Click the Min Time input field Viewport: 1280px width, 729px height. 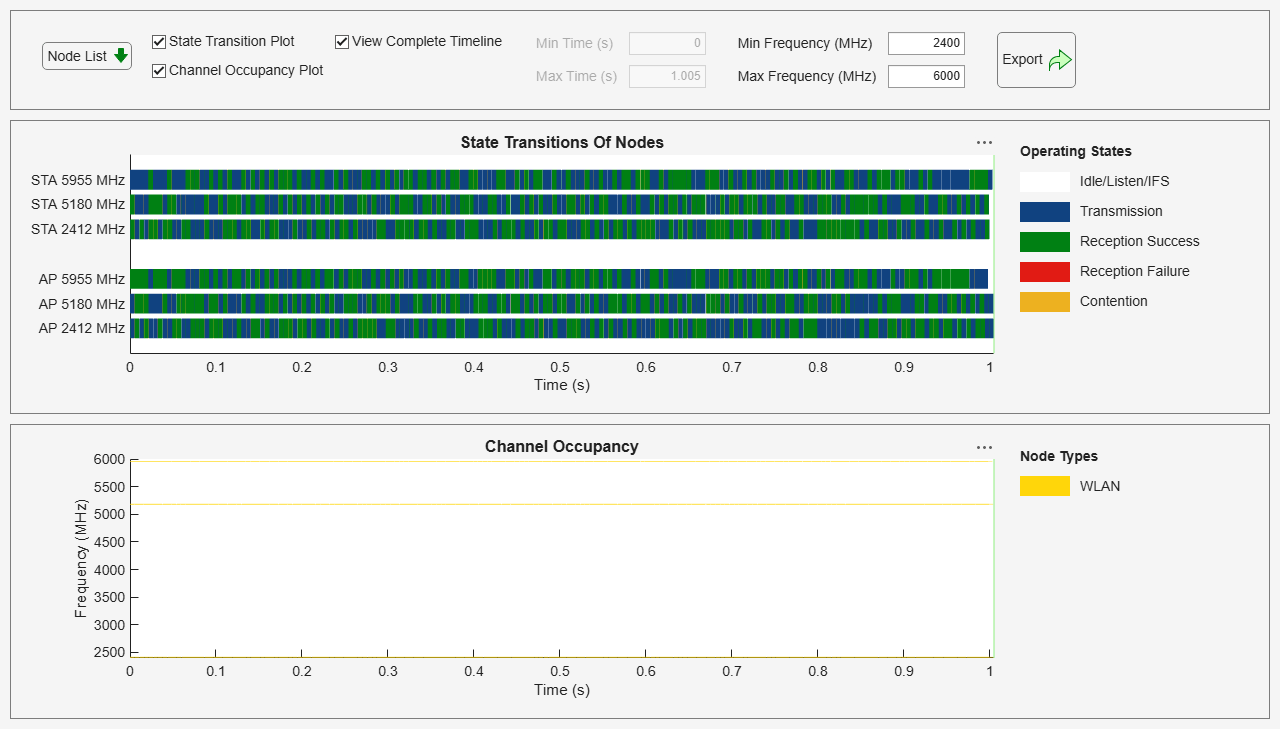667,43
